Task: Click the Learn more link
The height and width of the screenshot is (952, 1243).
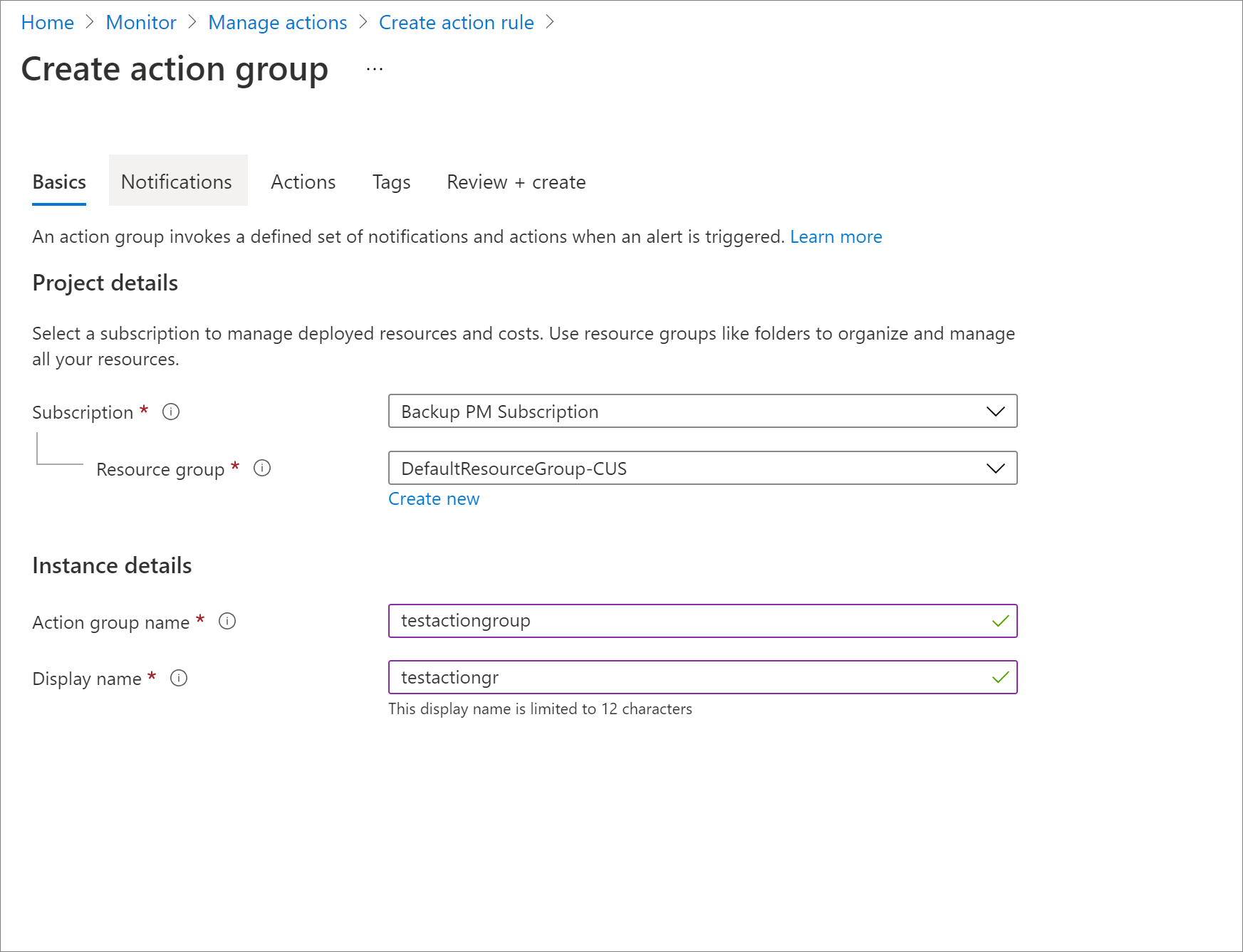Action: (x=836, y=236)
